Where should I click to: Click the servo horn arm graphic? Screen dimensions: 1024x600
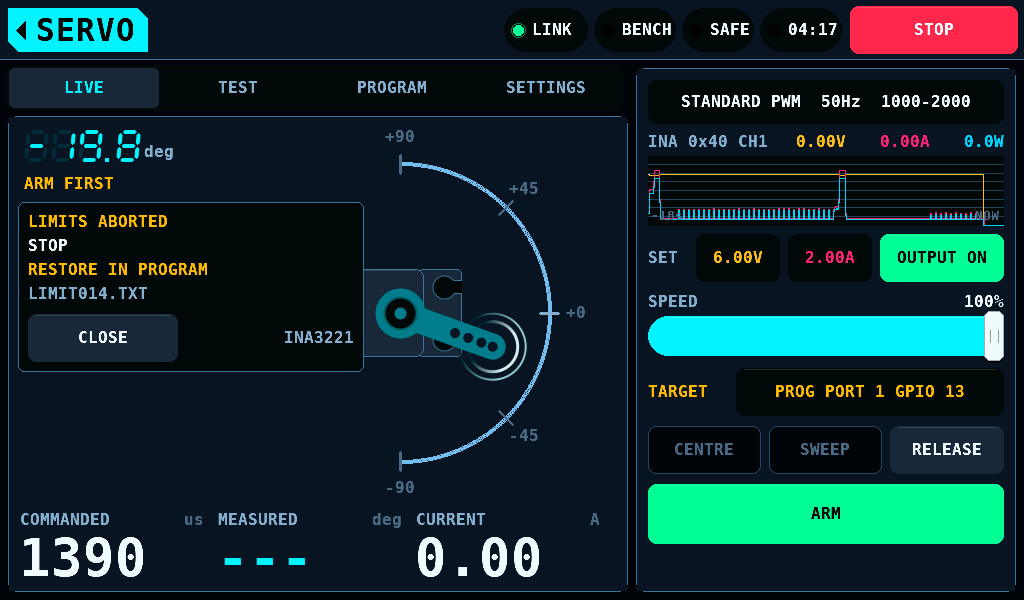click(x=441, y=326)
